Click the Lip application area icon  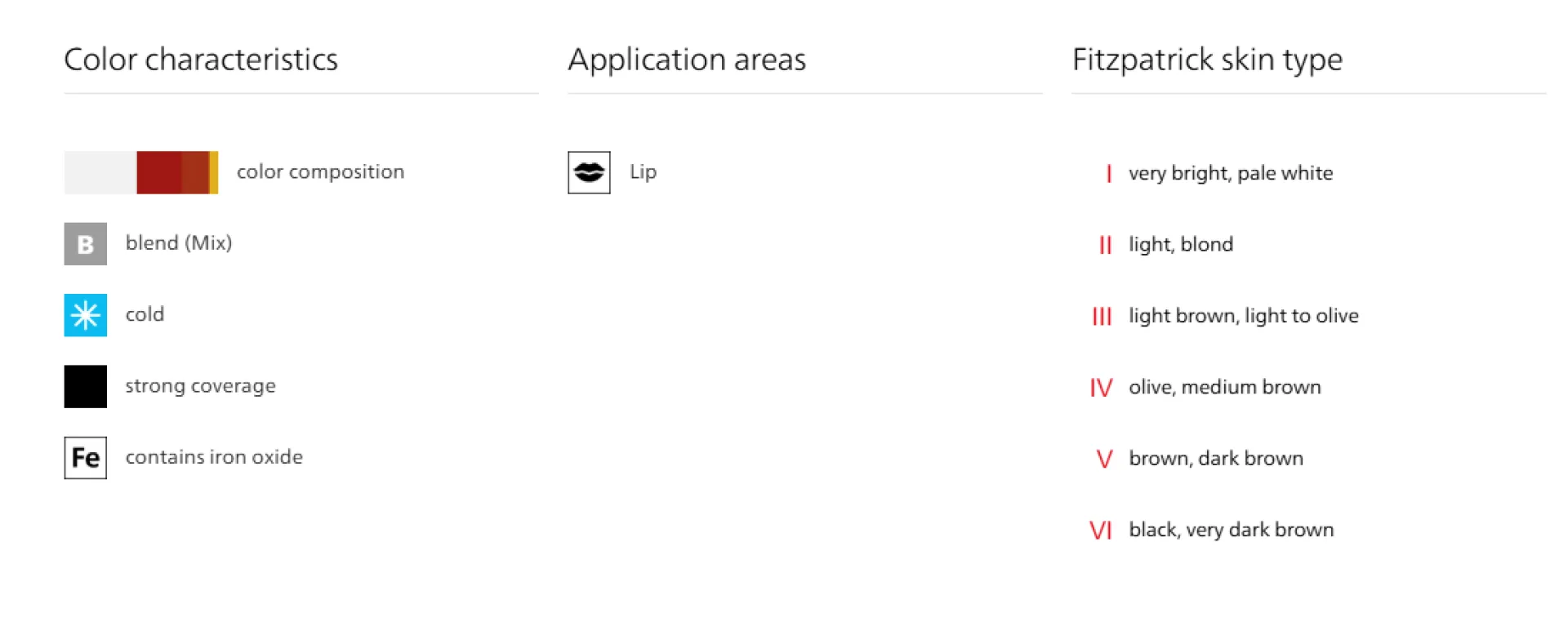click(x=589, y=172)
